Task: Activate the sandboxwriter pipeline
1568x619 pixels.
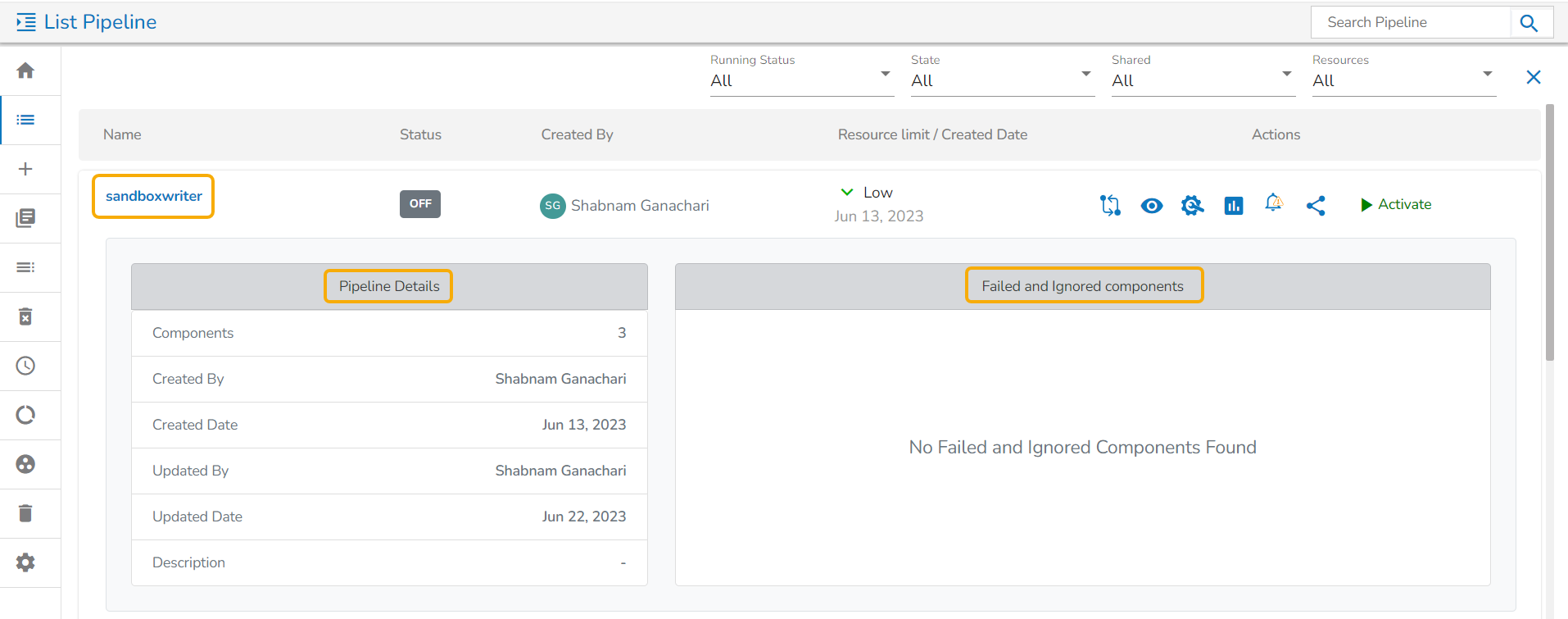Action: 1396,205
